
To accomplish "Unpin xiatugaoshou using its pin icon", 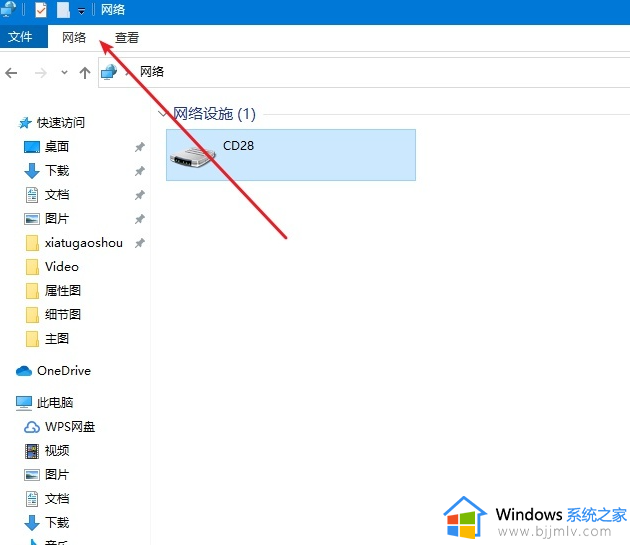I will tap(139, 243).
